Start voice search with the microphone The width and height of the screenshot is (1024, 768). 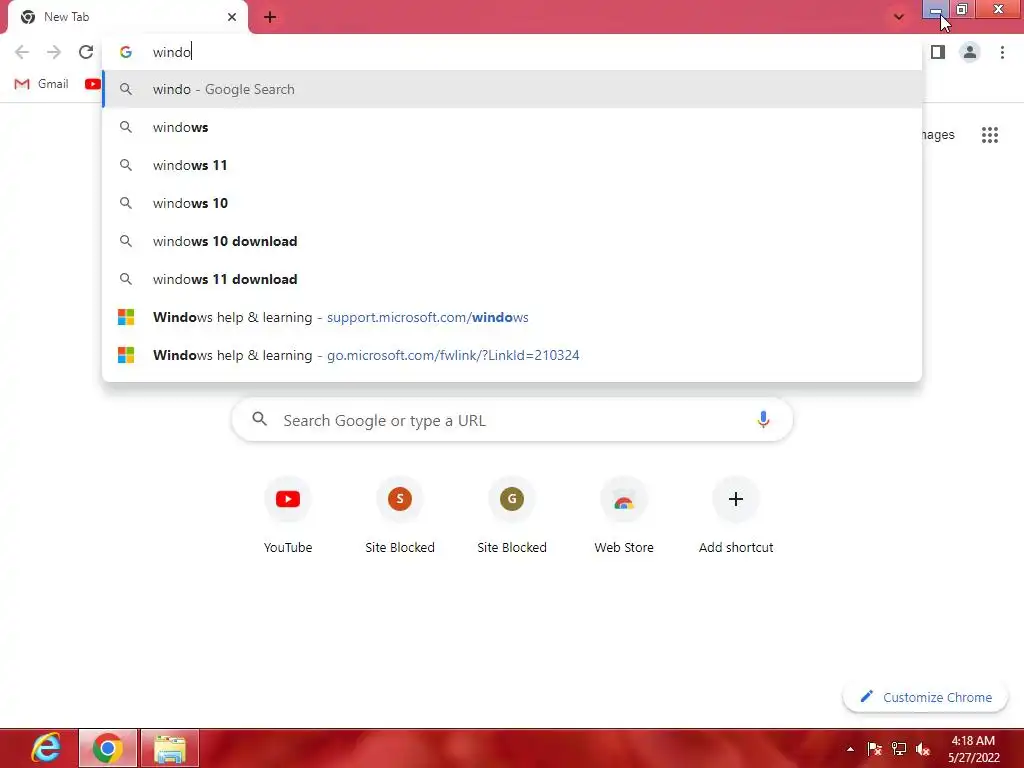[x=763, y=419]
